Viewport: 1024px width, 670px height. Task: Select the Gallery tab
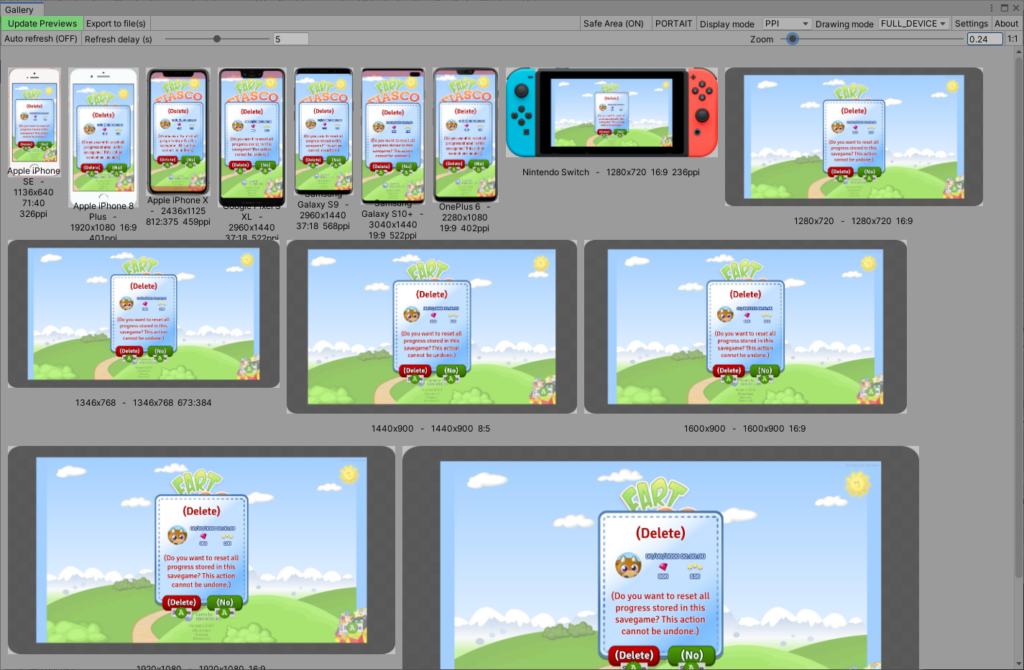(x=20, y=9)
